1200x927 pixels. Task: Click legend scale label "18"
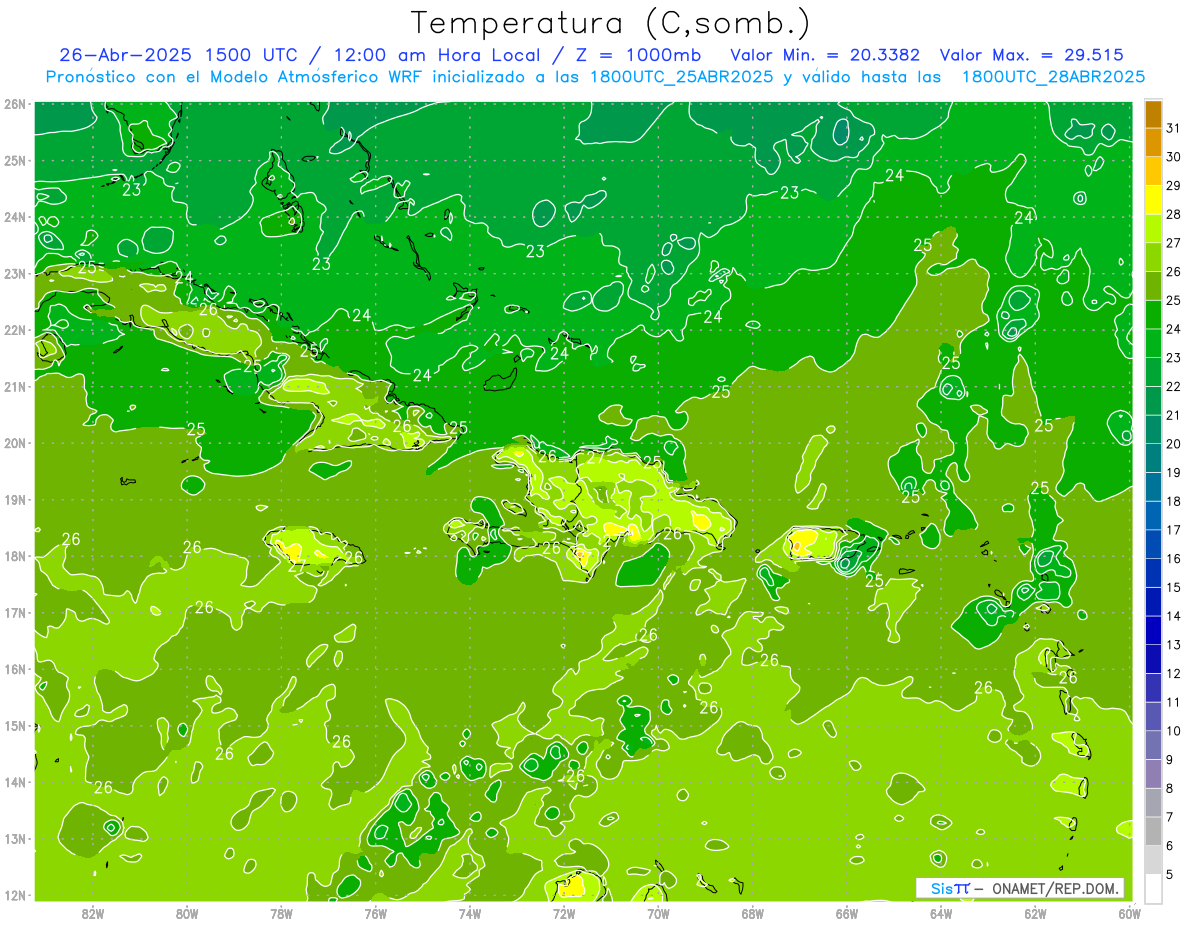(1174, 501)
